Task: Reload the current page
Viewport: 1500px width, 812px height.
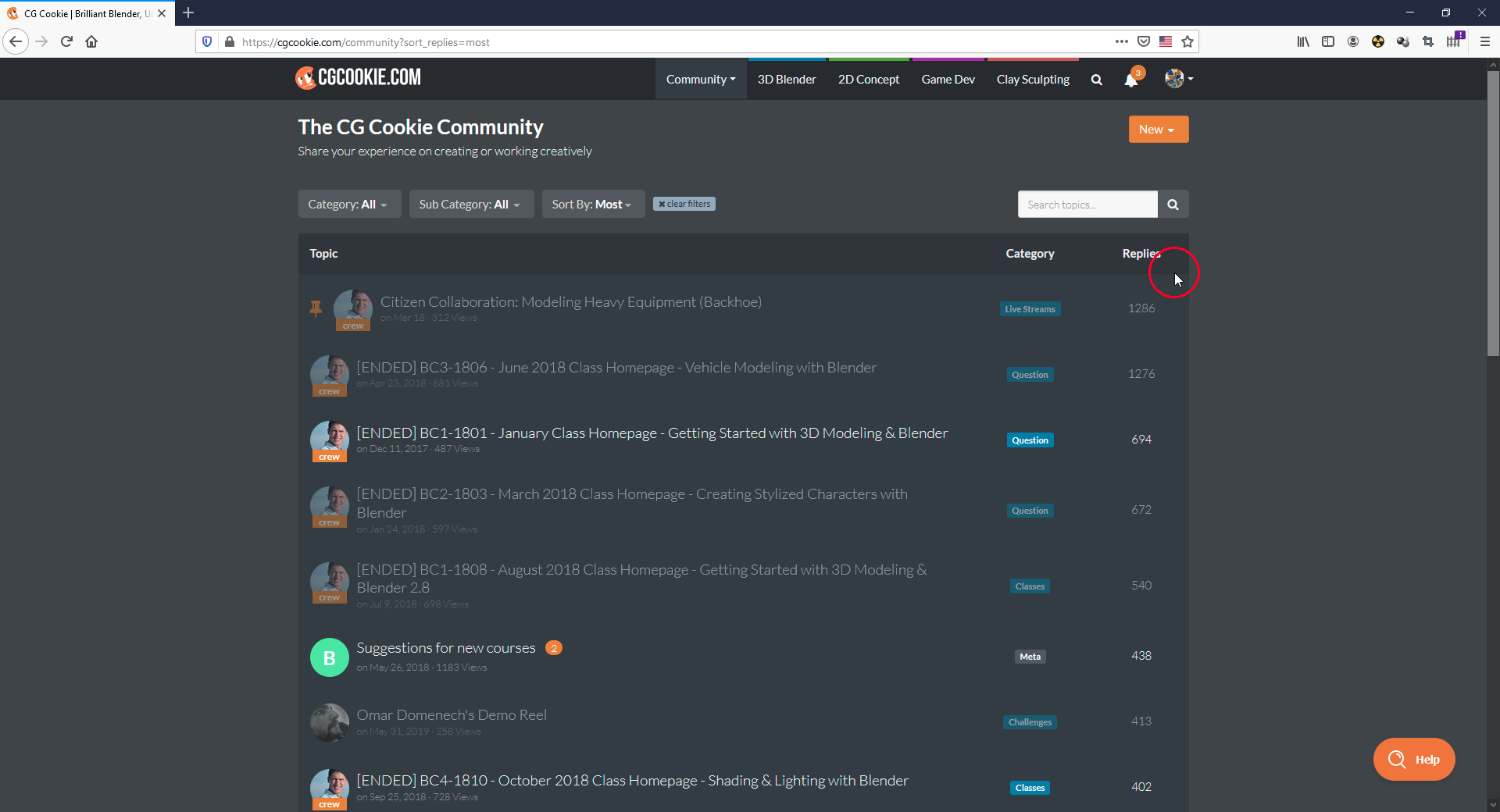Action: tap(66, 41)
